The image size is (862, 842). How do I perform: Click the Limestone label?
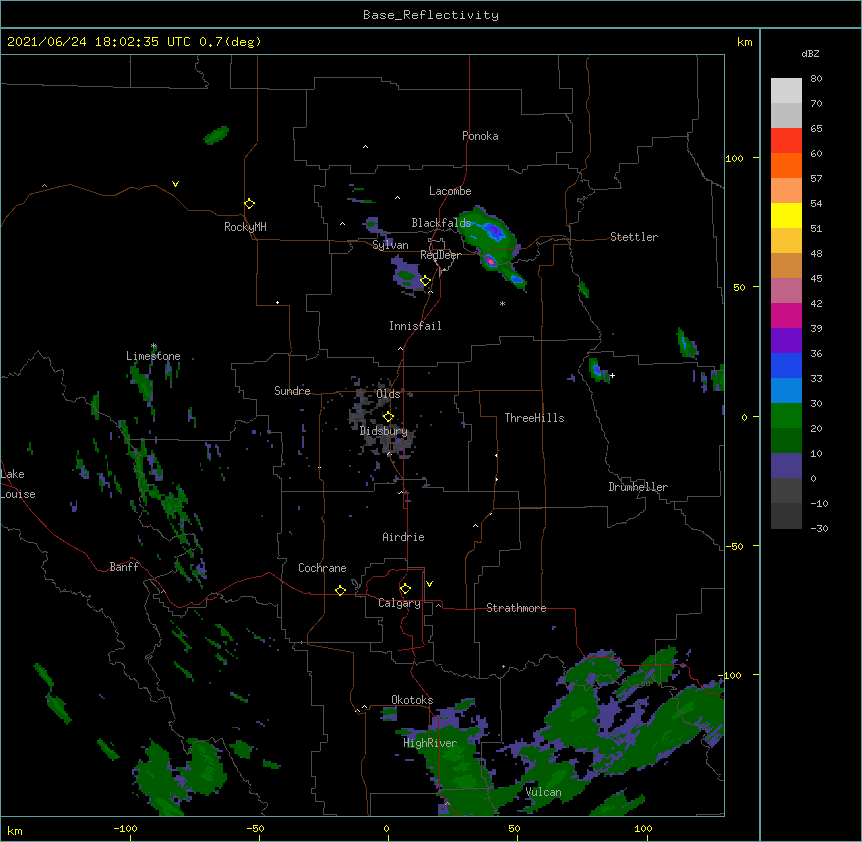pos(153,356)
